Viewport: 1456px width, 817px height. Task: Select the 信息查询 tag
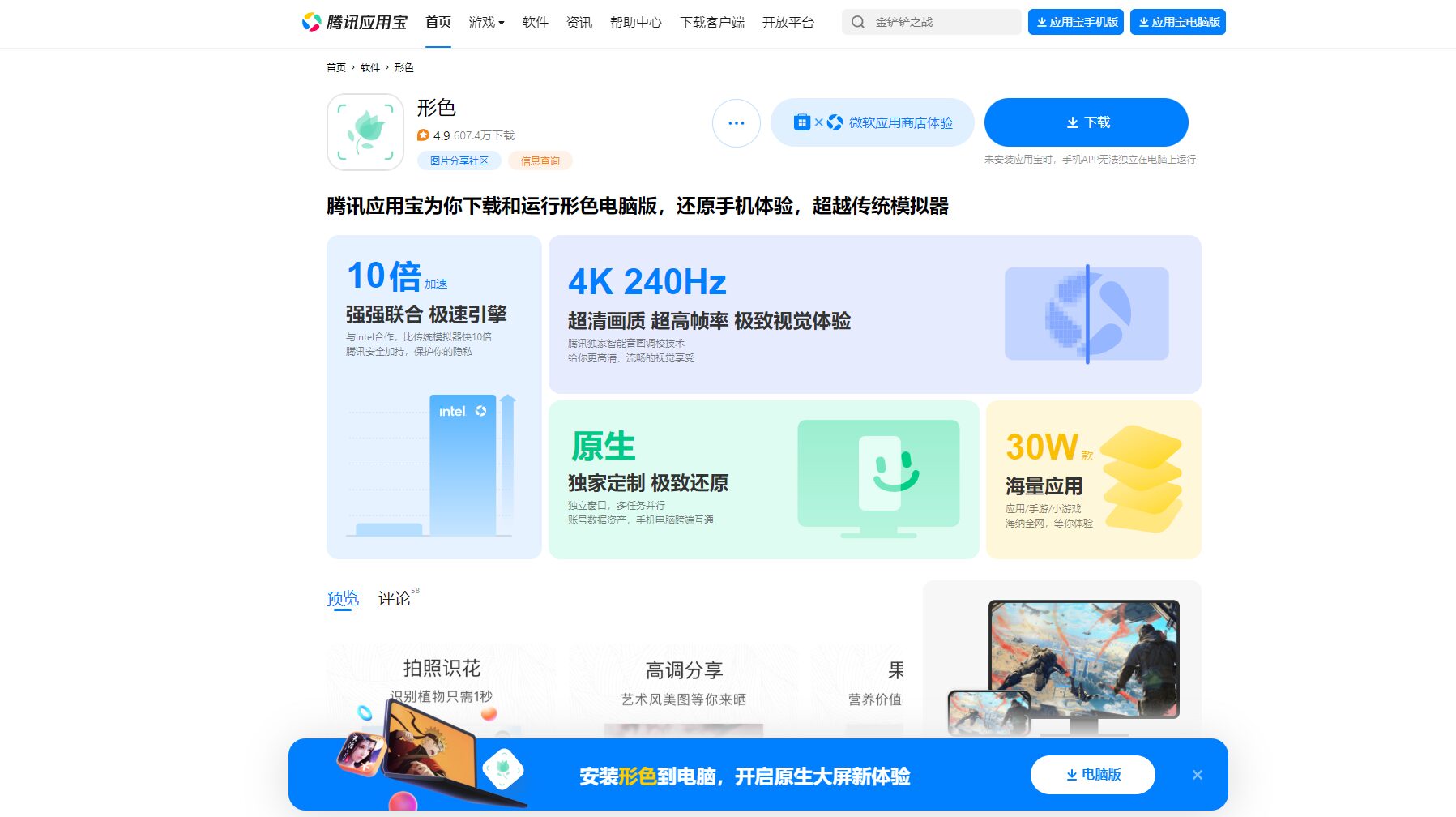(540, 160)
